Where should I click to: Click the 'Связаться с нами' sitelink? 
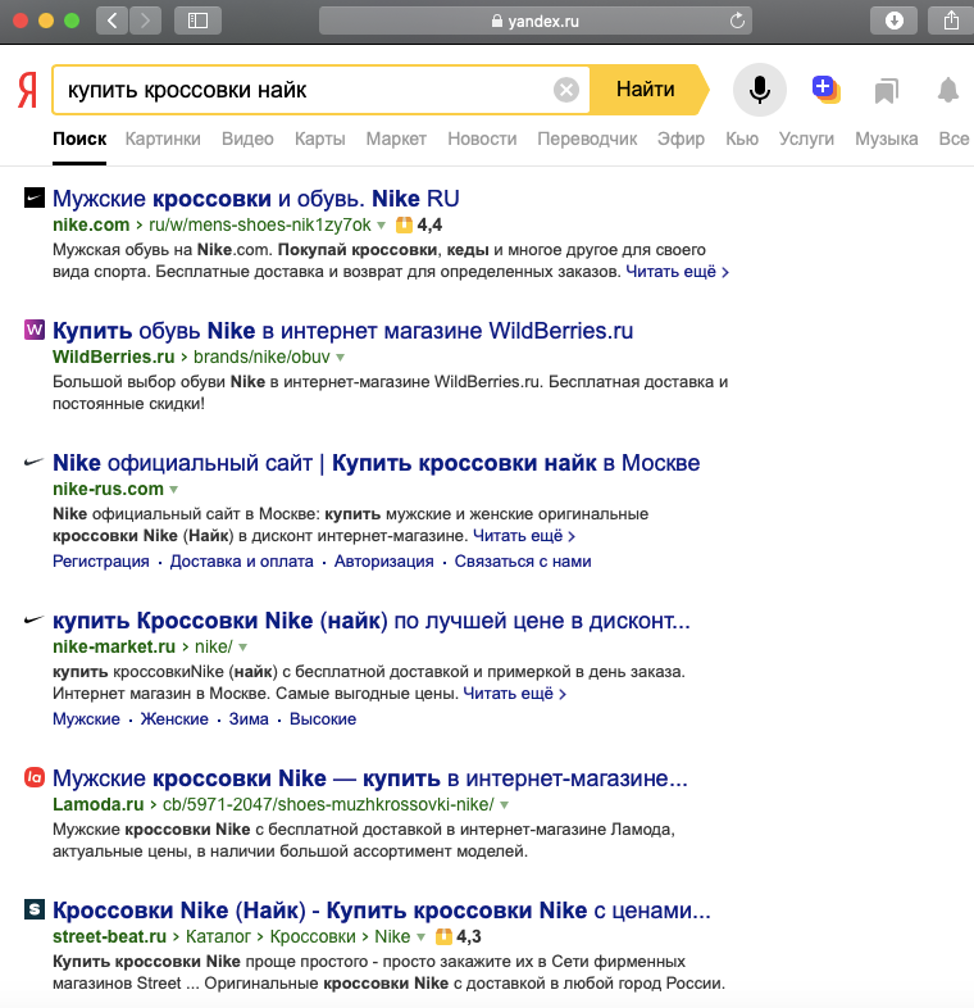523,562
